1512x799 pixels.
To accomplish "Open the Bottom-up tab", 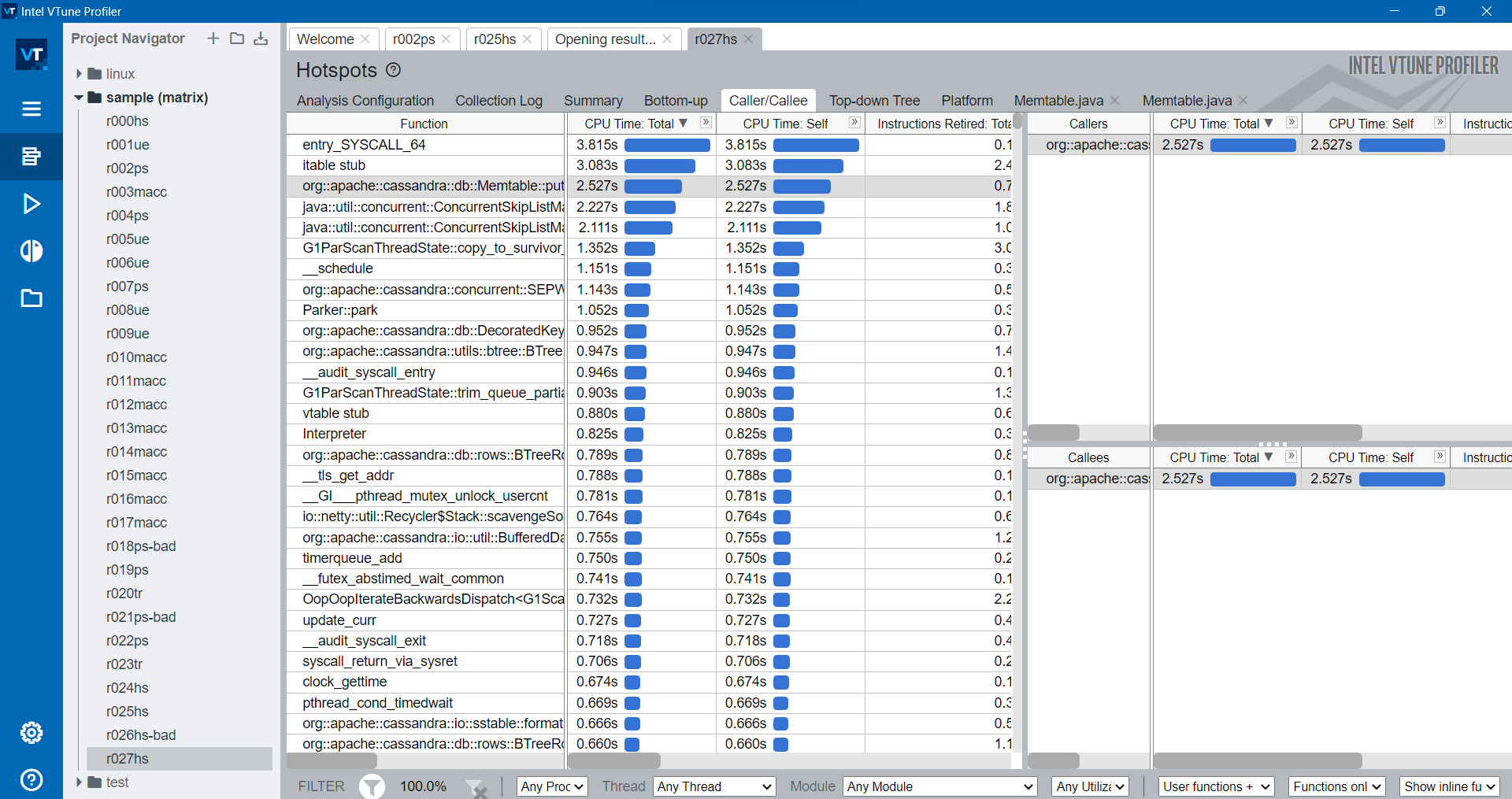I will click(x=676, y=100).
